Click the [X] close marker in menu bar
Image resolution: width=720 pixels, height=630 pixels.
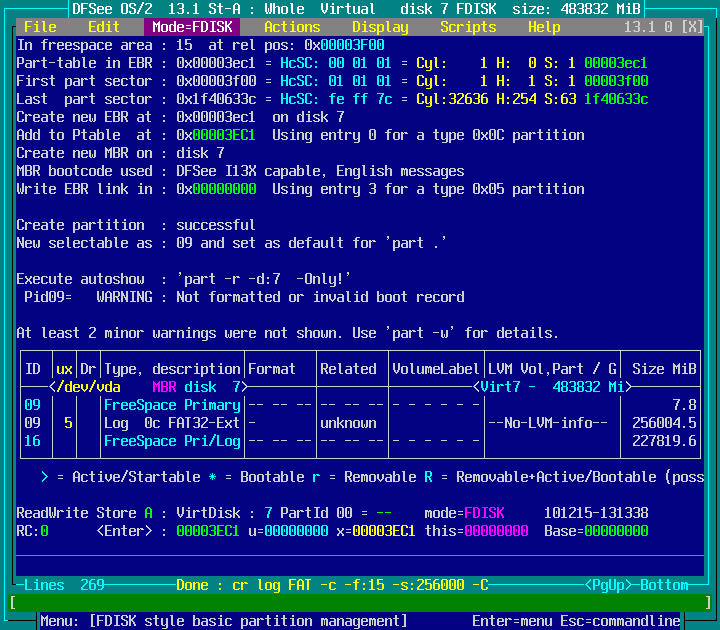coord(691,27)
